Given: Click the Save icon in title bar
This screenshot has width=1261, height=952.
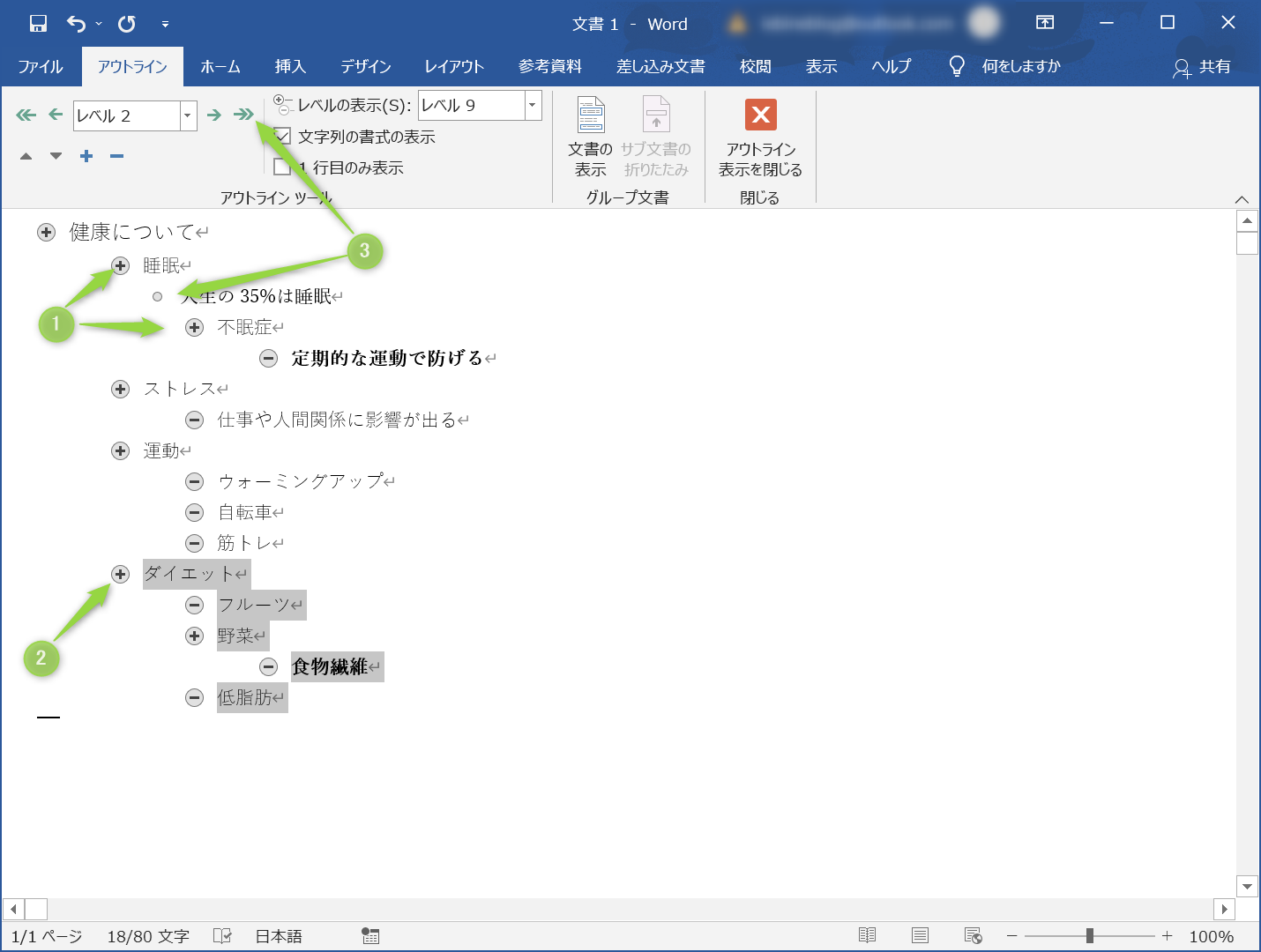Looking at the screenshot, I should 38,24.
